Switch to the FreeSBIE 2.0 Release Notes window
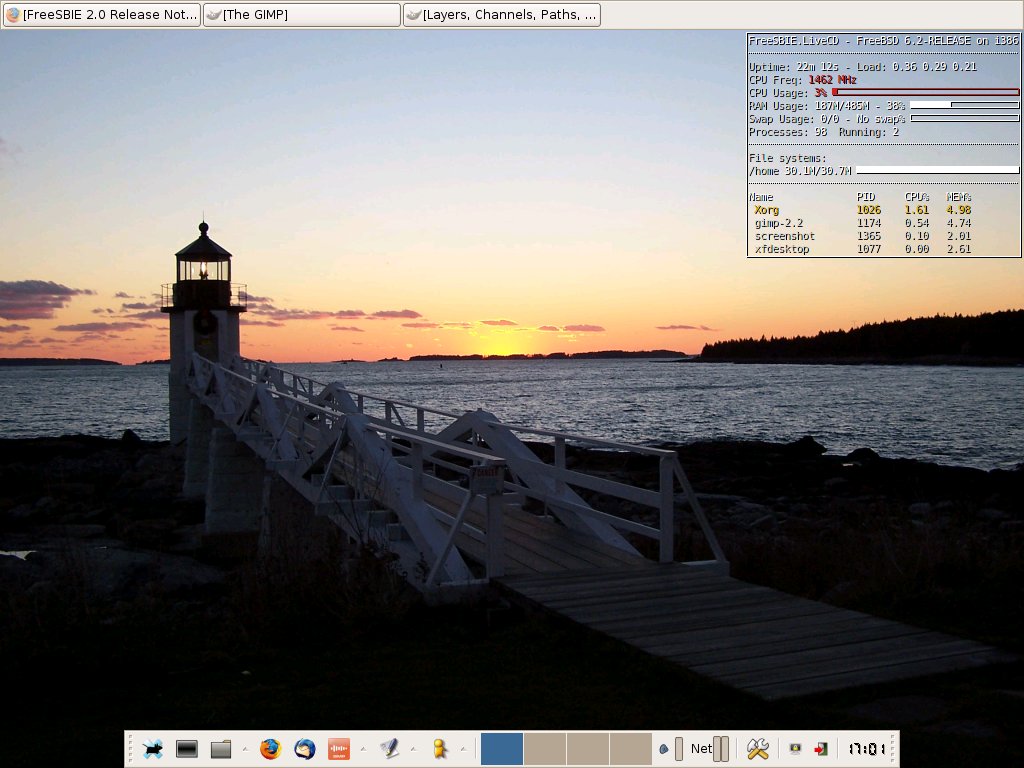Screen dimensions: 1024x768 101,15
